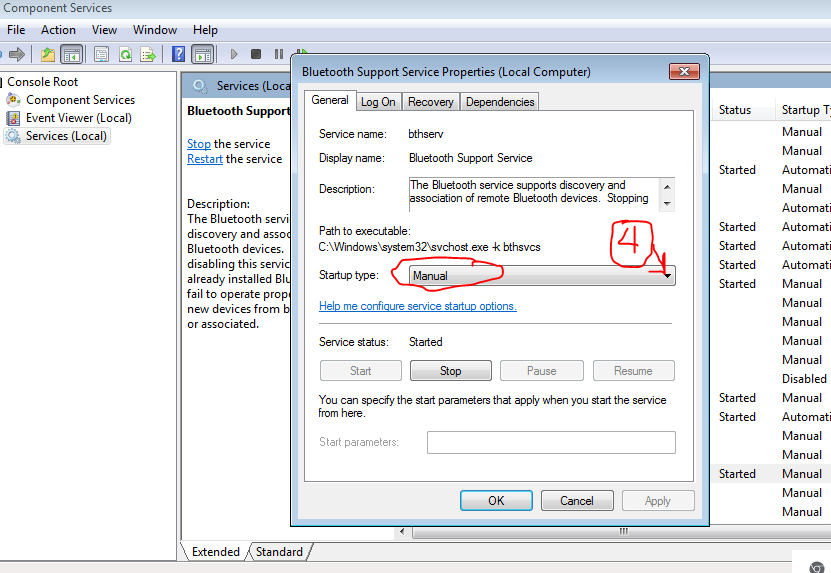This screenshot has height=573, width=831.
Task: Click the Stop Service square icon in toolbar
Action: point(256,54)
